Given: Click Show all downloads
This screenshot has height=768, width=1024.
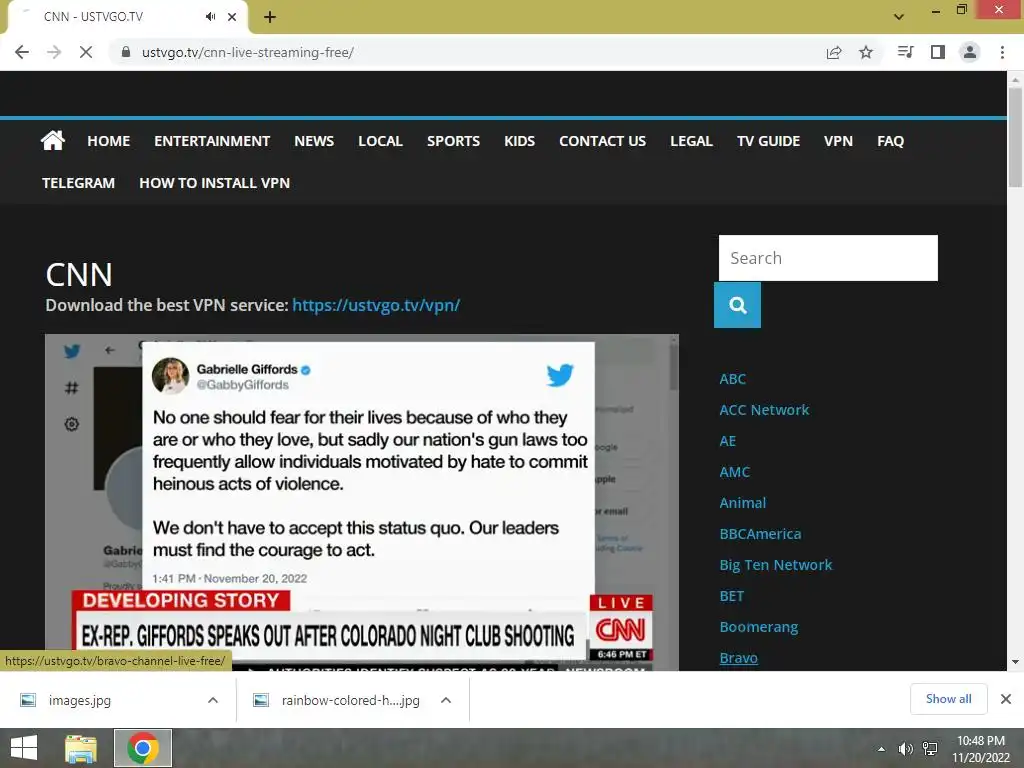Looking at the screenshot, I should point(948,699).
